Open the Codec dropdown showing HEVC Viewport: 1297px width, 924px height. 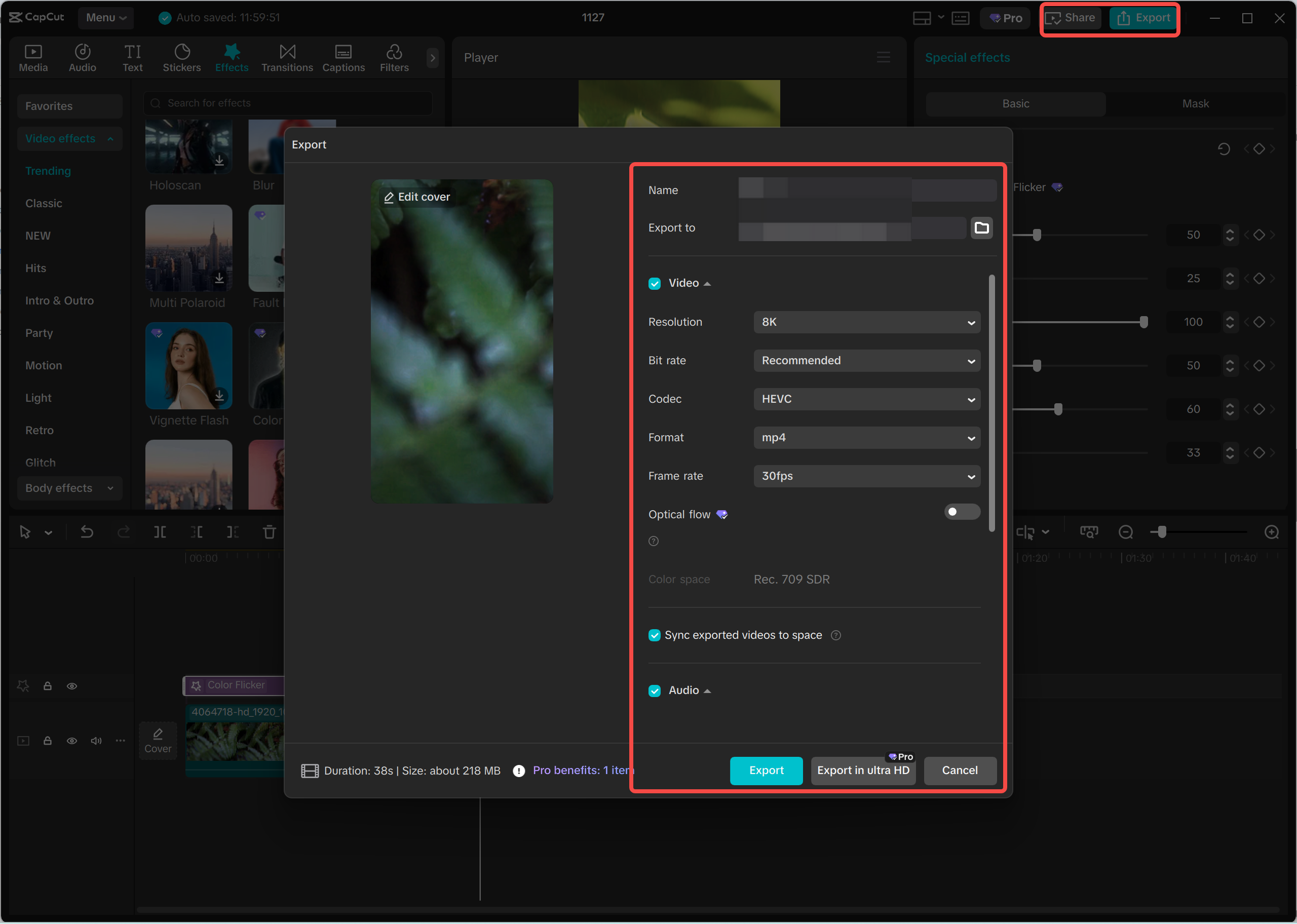pos(866,399)
